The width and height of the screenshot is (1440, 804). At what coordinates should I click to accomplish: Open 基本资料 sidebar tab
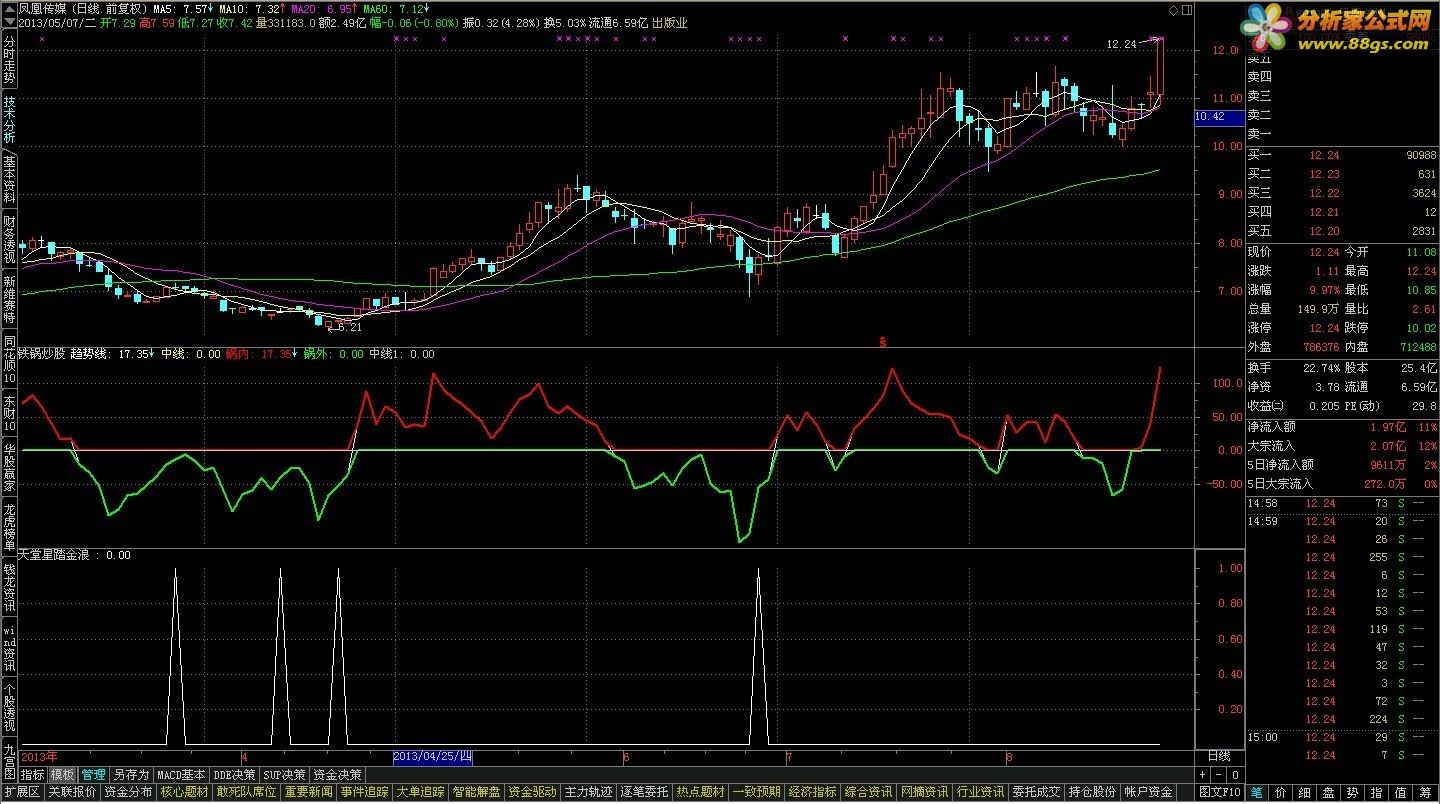click(x=9, y=180)
